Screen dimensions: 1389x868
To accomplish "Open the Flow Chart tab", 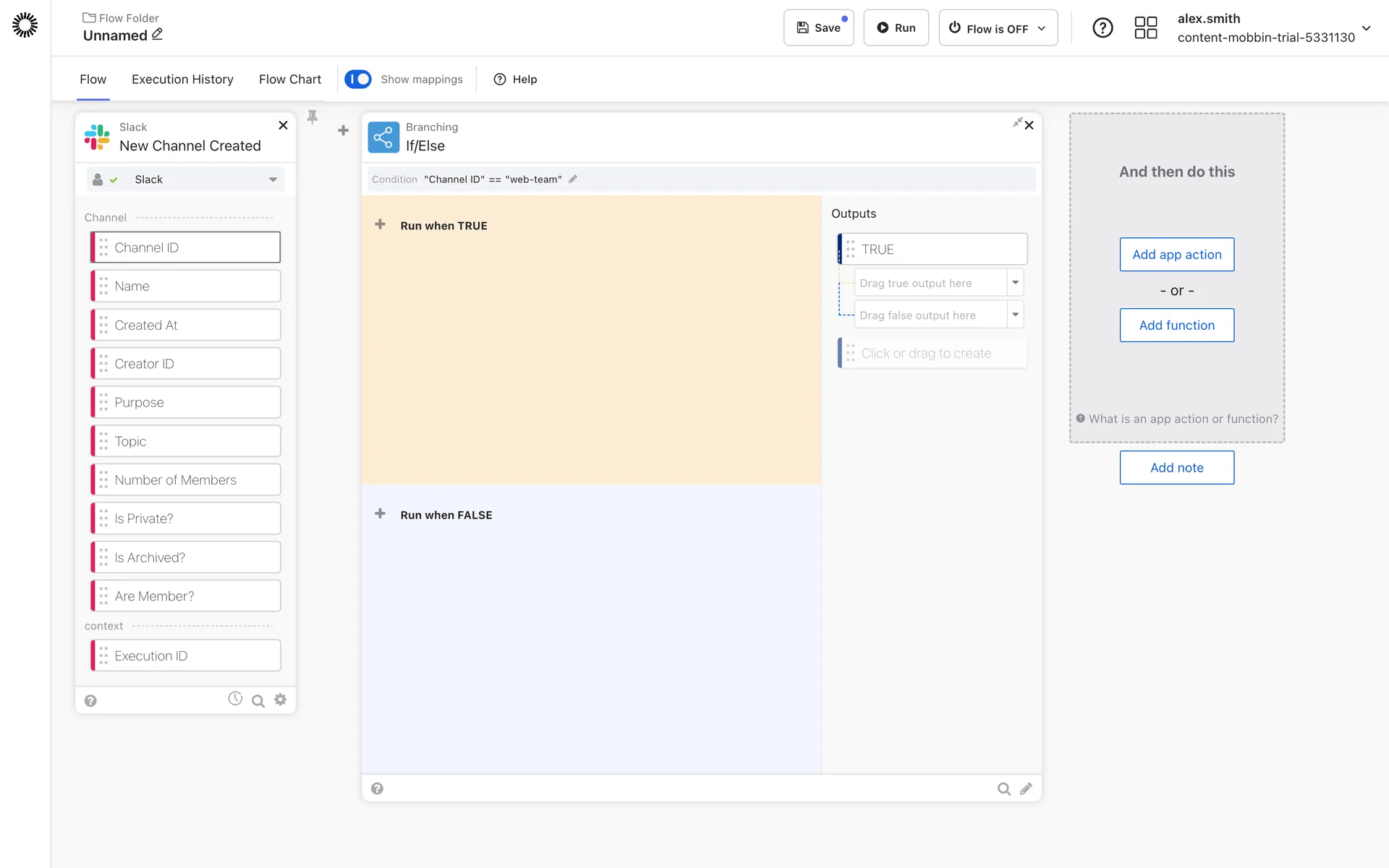I will click(289, 80).
